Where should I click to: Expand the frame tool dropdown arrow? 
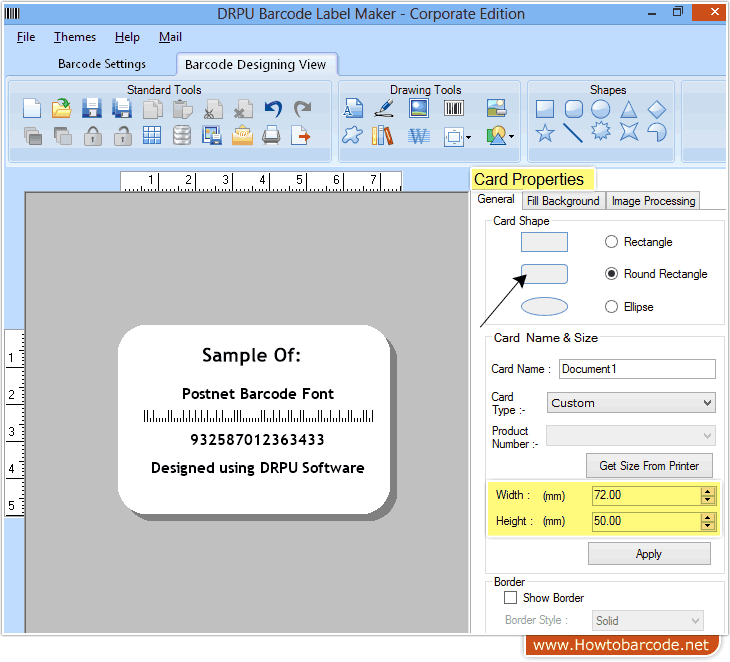(468, 137)
